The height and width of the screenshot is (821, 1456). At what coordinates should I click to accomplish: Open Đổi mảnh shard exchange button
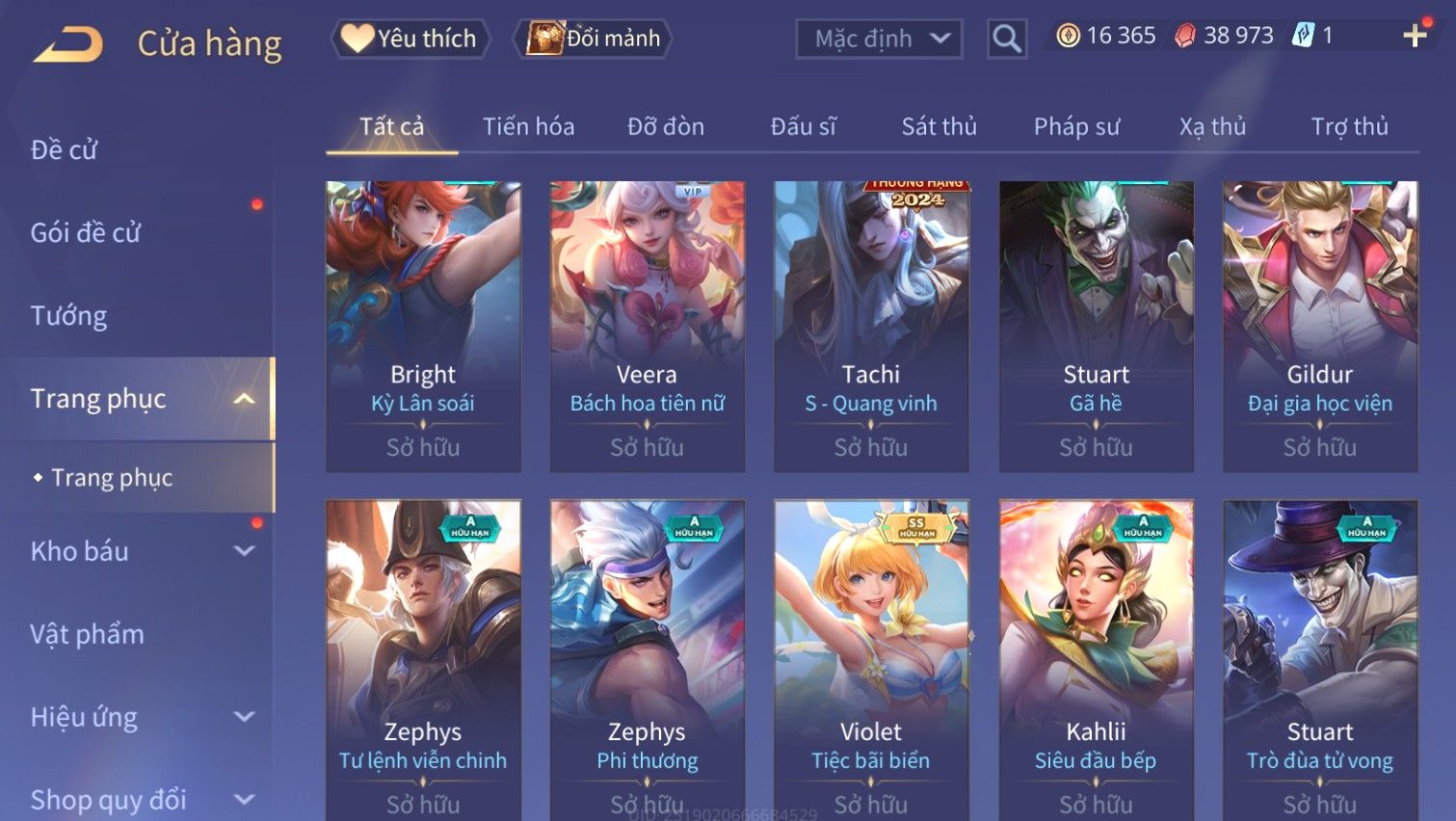[x=592, y=39]
